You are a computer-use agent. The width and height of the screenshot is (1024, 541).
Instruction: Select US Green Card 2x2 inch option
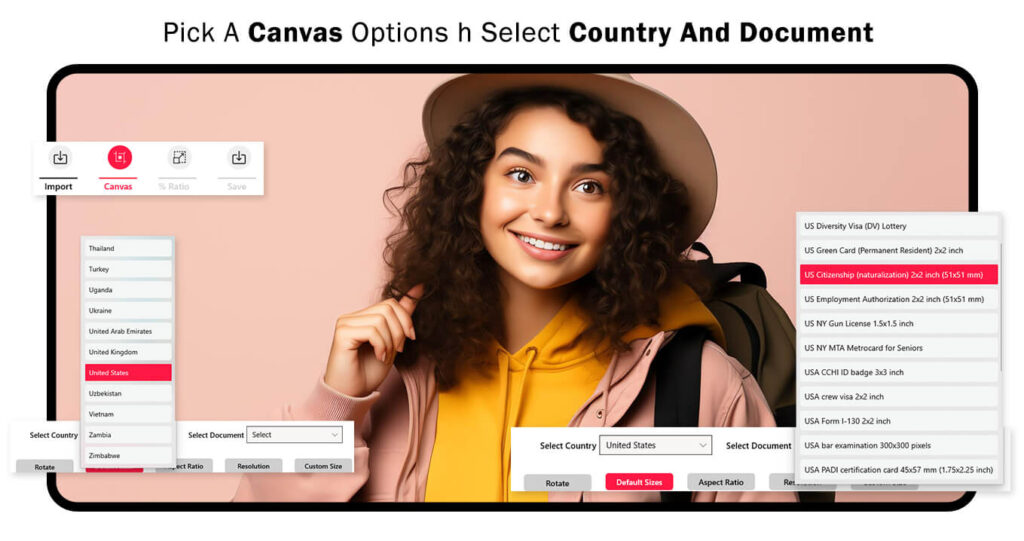click(x=899, y=250)
